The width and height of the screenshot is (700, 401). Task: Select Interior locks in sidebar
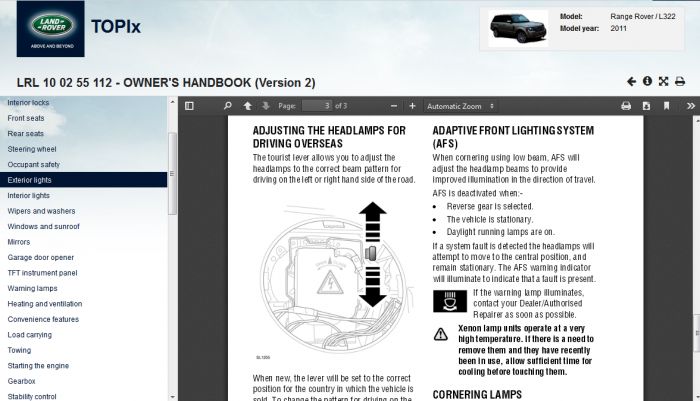tap(28, 103)
